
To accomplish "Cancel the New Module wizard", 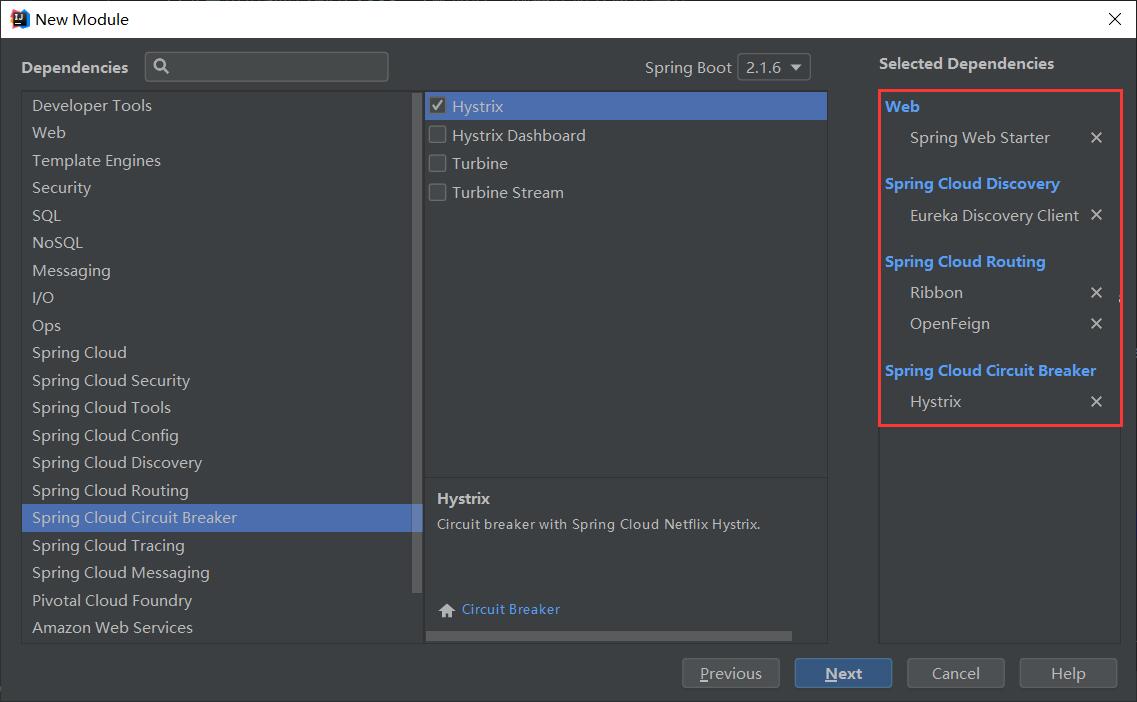I will pyautogui.click(x=956, y=674).
